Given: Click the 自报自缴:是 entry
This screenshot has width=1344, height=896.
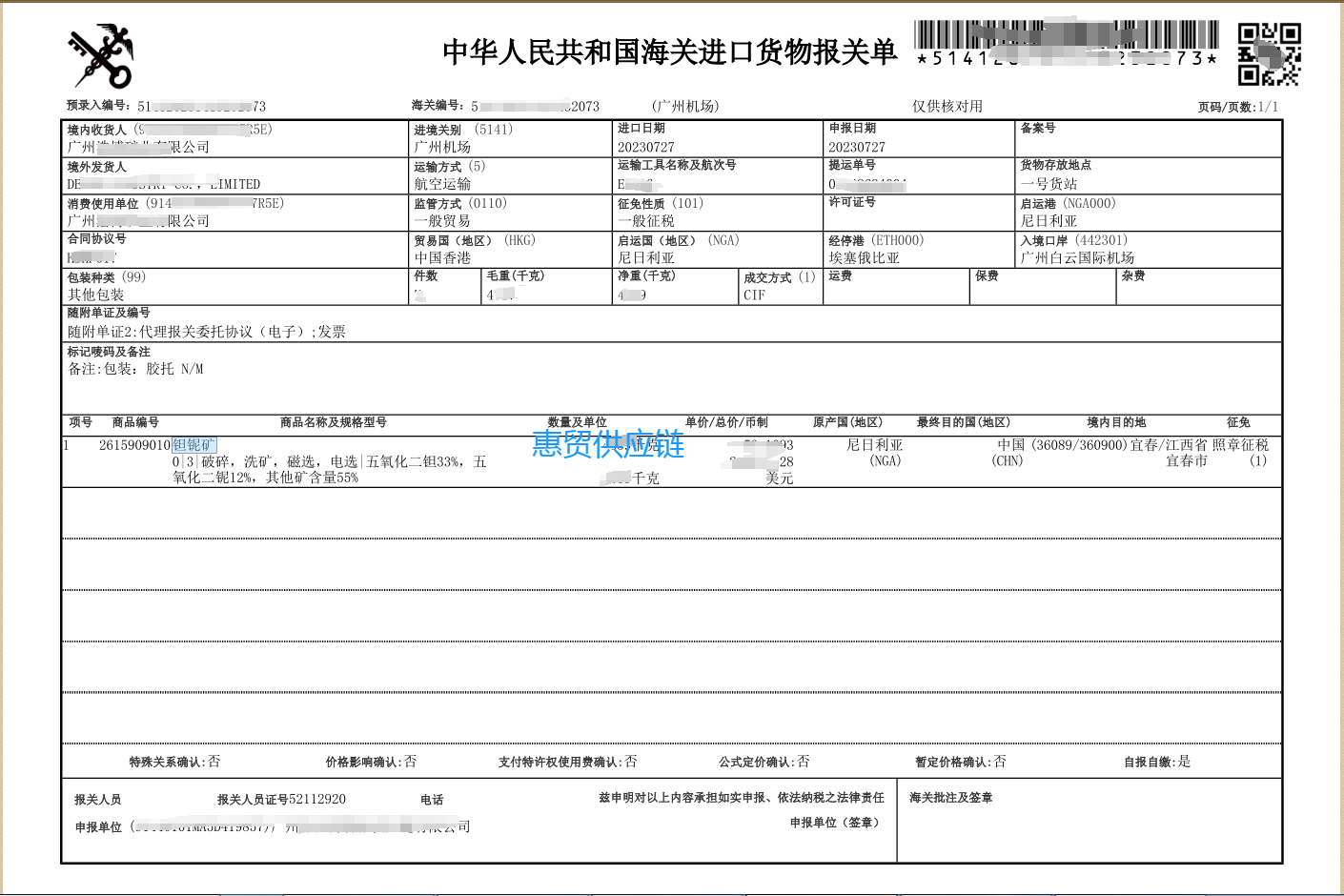Looking at the screenshot, I should pos(1157,762).
